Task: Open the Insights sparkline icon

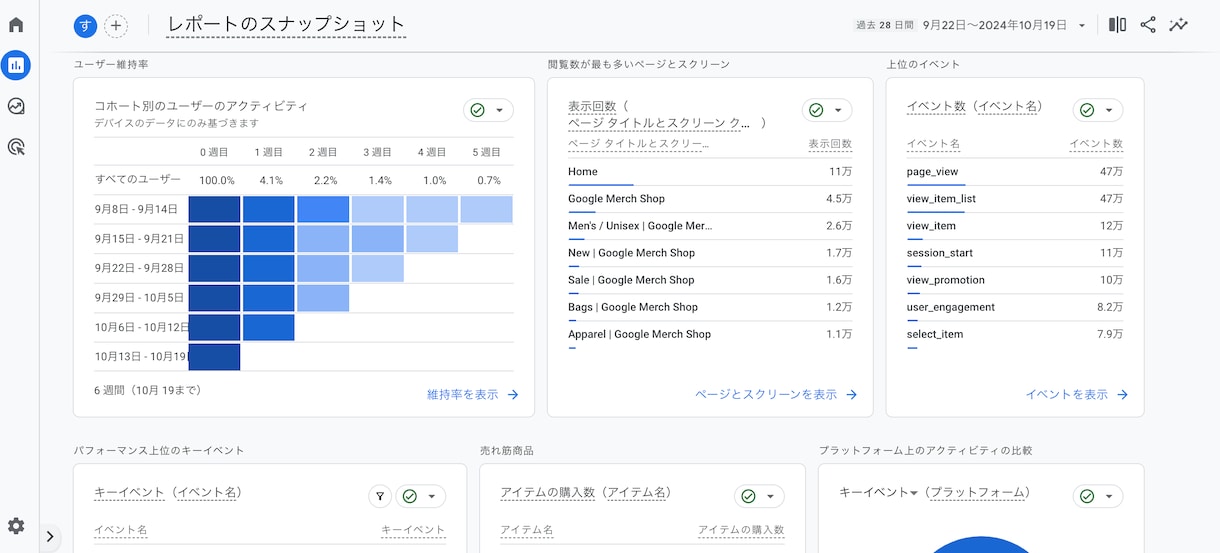Action: [1179, 25]
